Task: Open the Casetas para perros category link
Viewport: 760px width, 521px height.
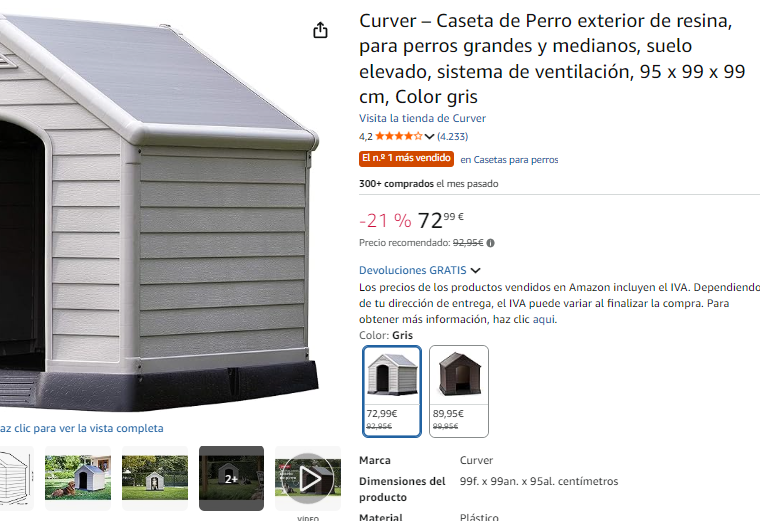Action: coord(509,159)
